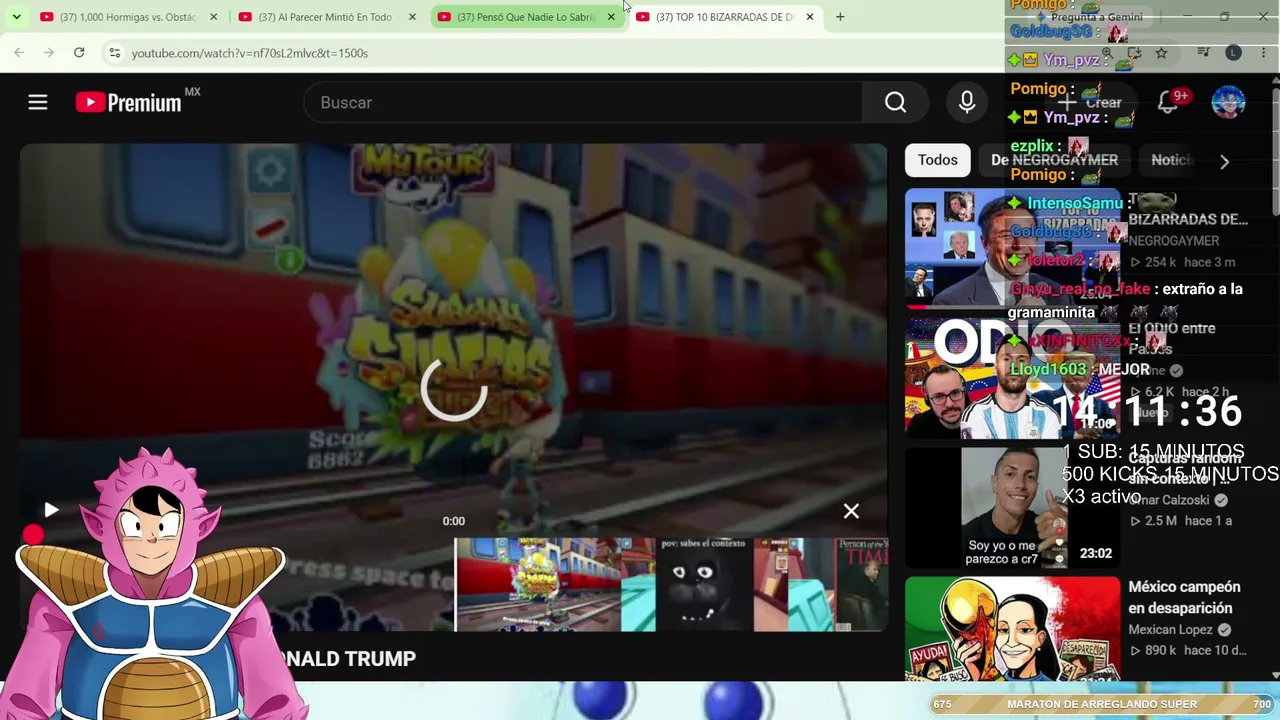
Task: Open the browser zoom magnifier icon
Action: [x=1107, y=53]
